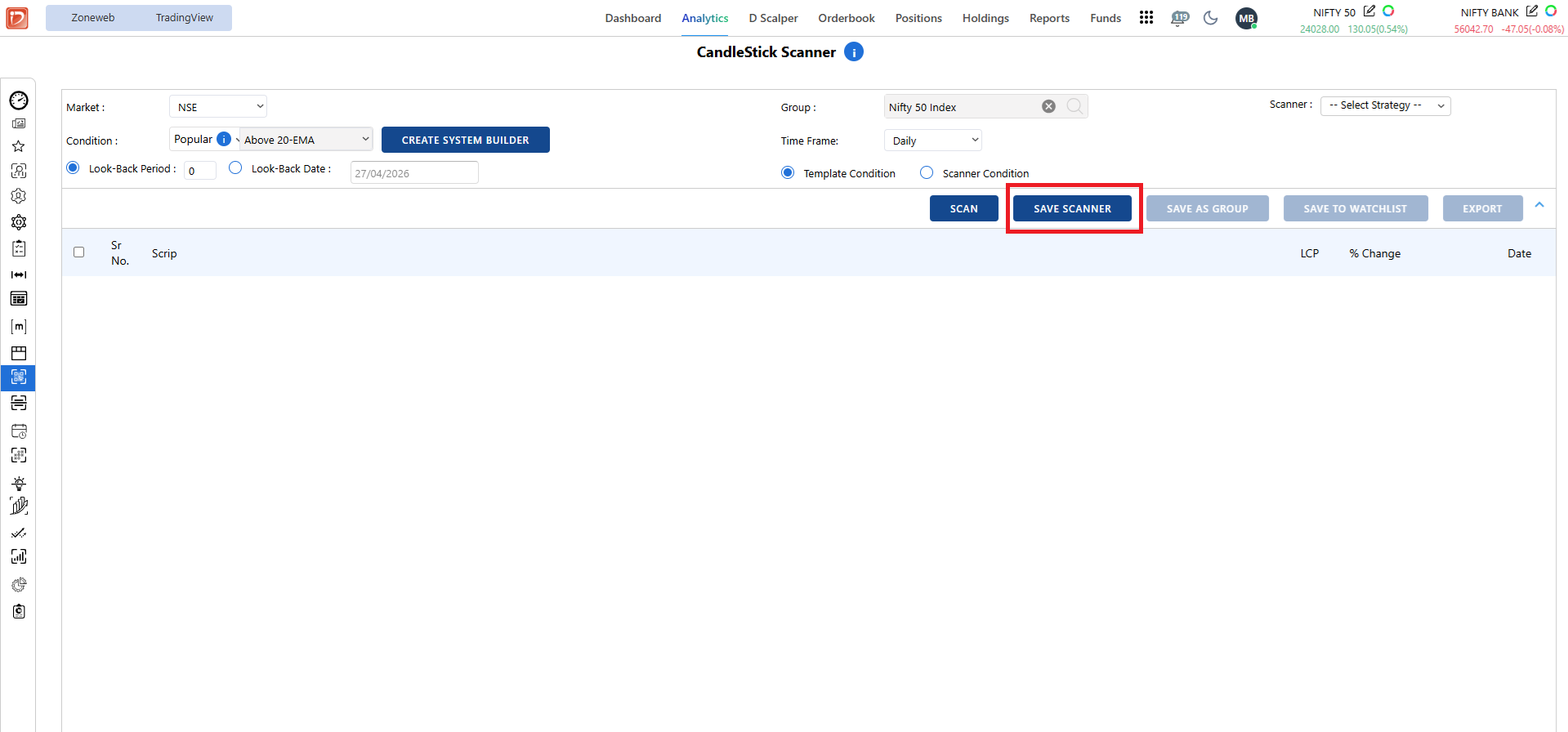The image size is (1568, 732).
Task: Open the speedometer dashboard sidebar icon
Action: coord(19,100)
